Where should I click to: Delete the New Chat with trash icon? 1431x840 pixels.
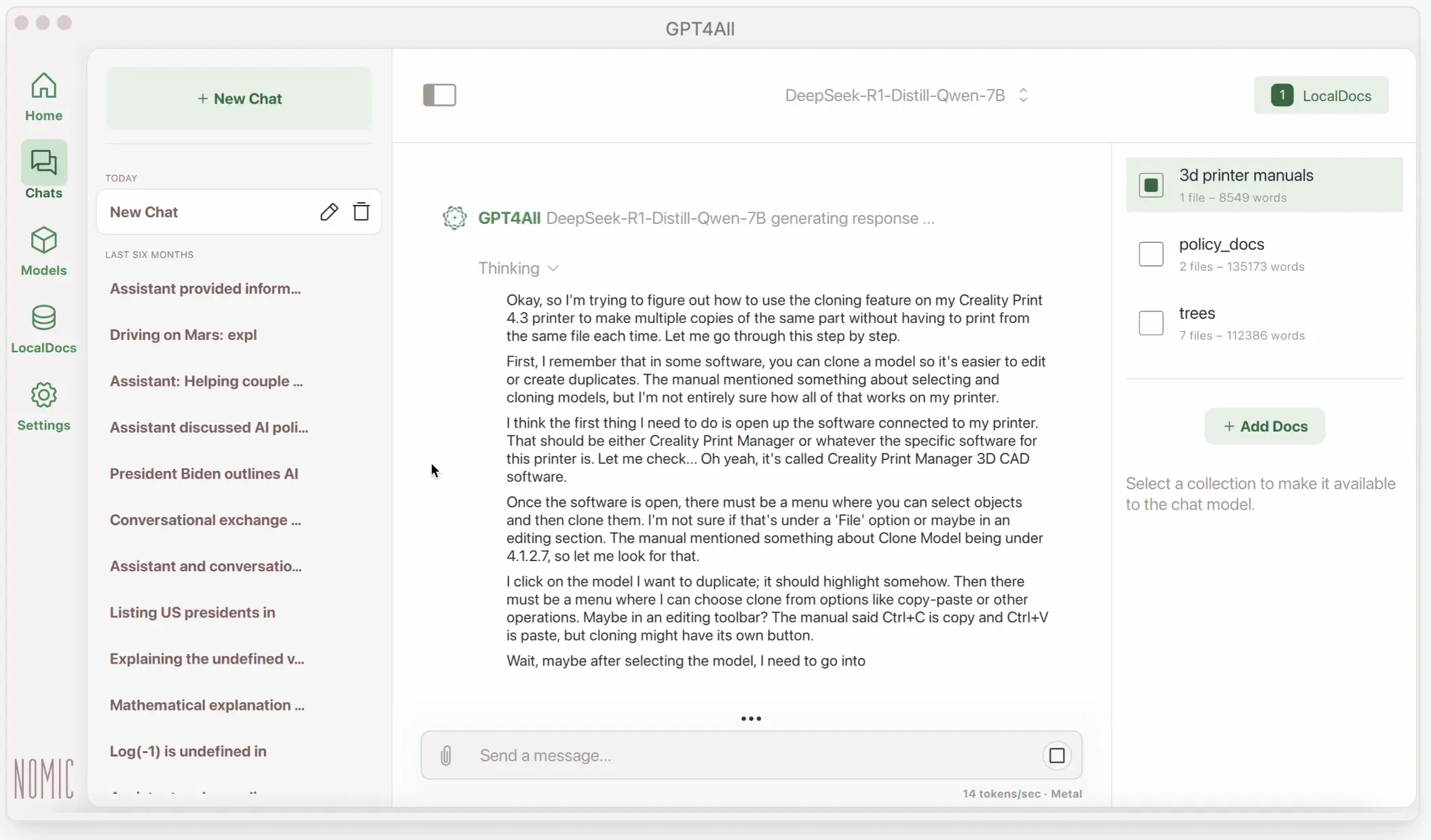362,212
